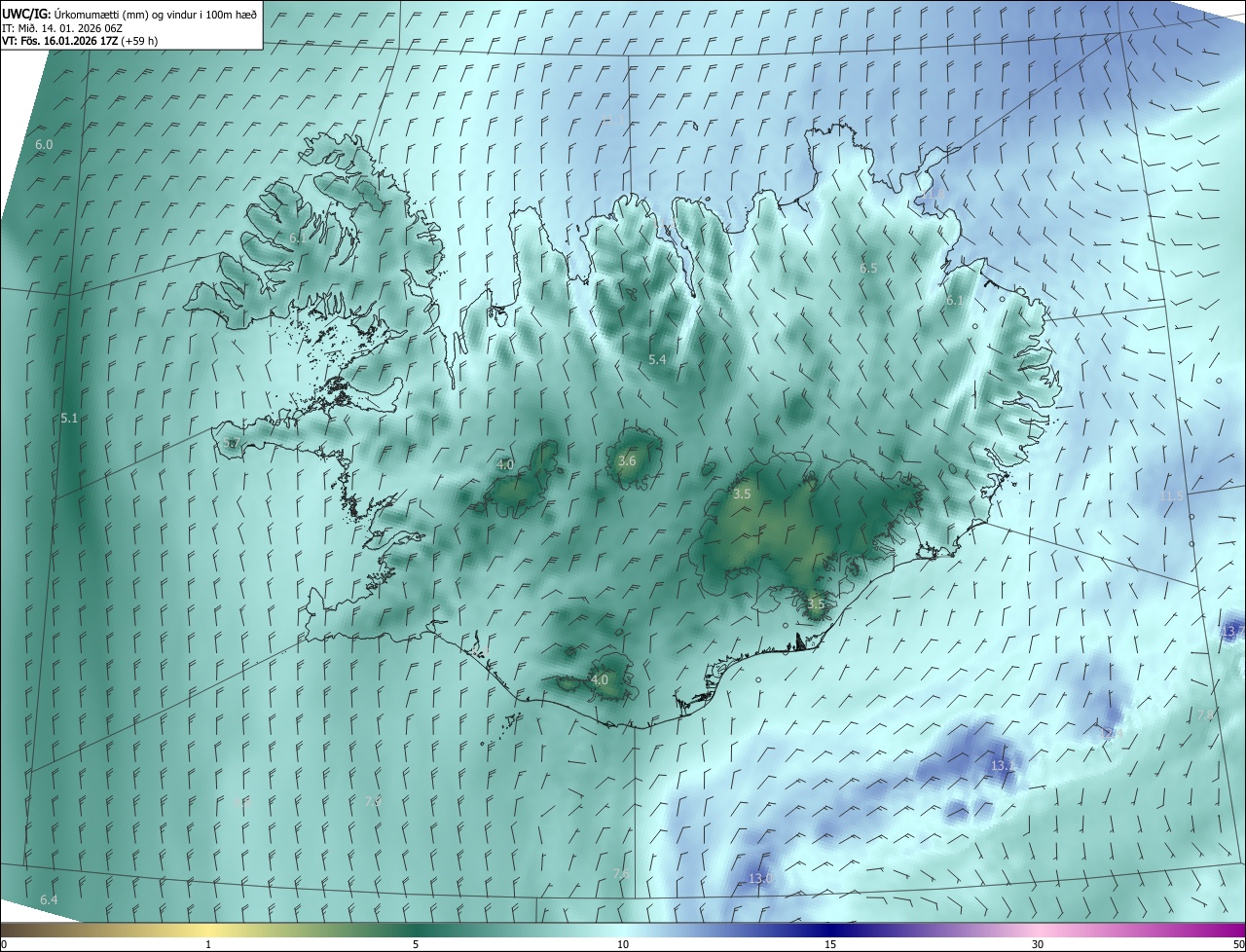1246x952 pixels.
Task: Click the '50' tick on the color scale
Action: pyautogui.click(x=1238, y=944)
